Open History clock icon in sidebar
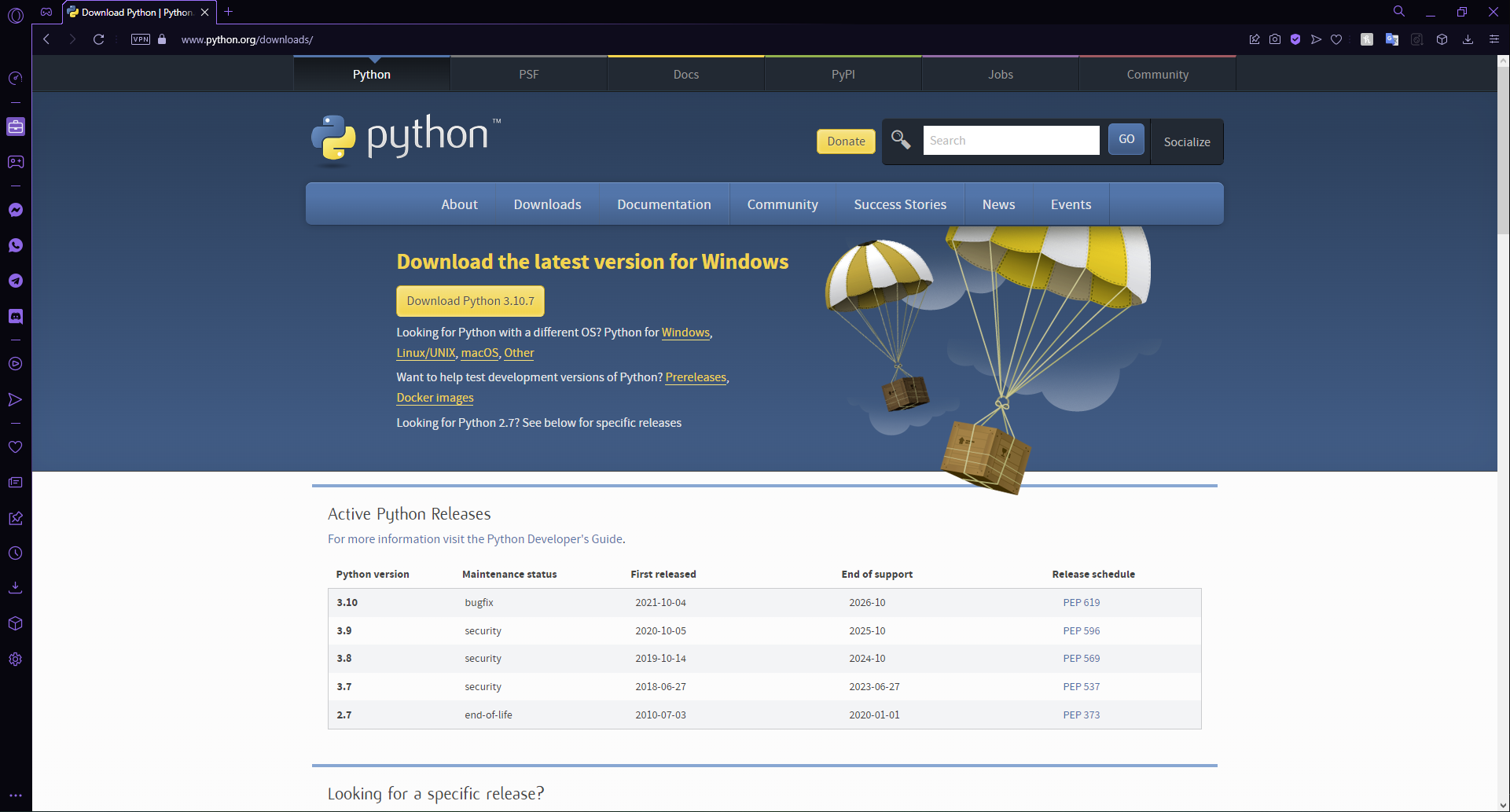This screenshot has height=812, width=1510. pyautogui.click(x=16, y=553)
